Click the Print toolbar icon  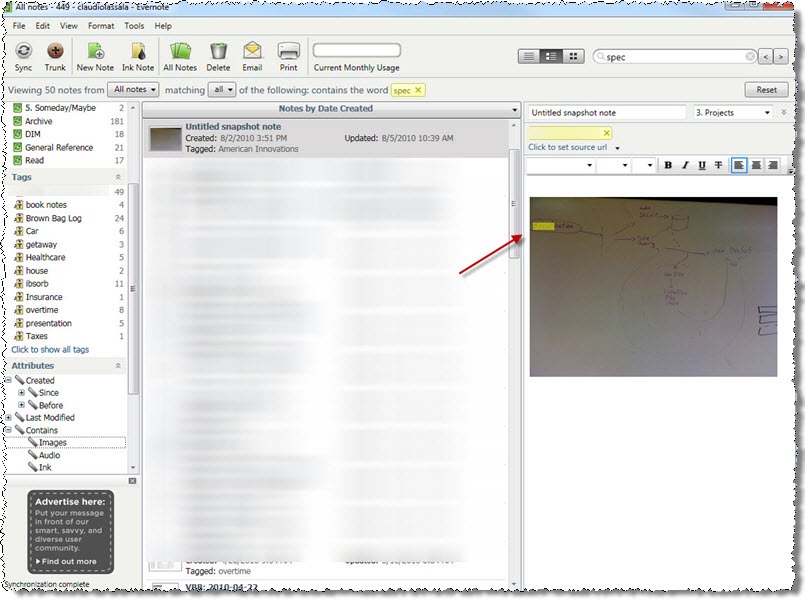[288, 56]
